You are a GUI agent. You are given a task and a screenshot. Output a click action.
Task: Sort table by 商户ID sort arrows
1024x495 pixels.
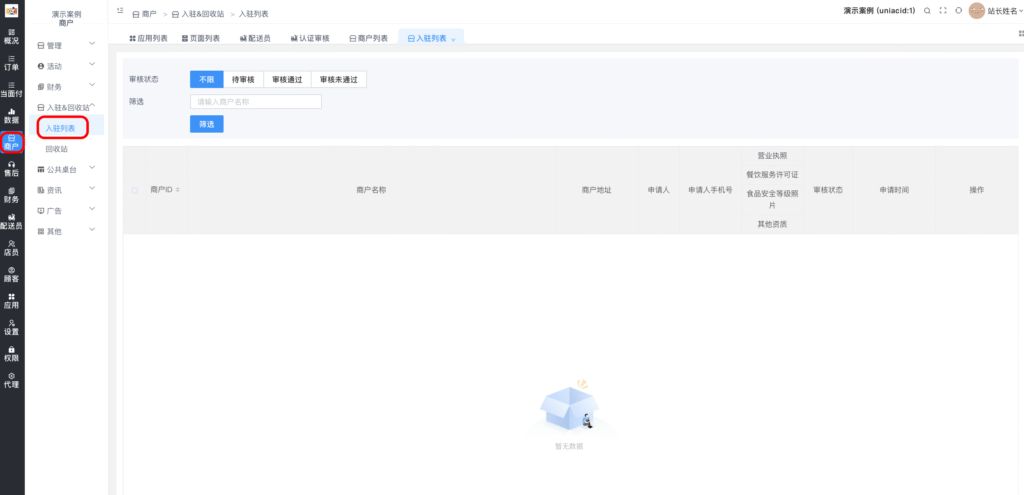(178, 190)
